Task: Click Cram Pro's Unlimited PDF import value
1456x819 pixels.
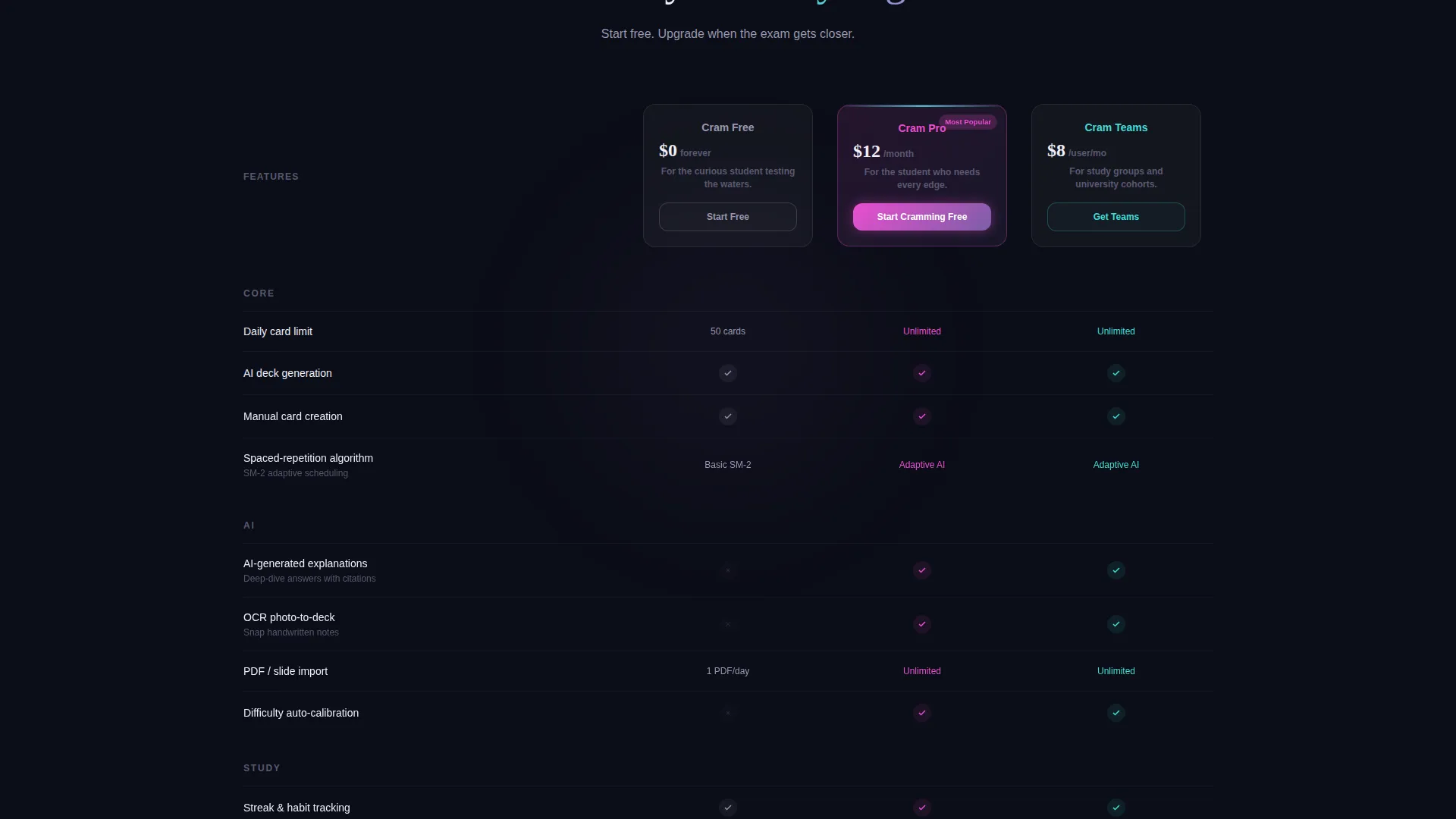Action: pos(921,671)
